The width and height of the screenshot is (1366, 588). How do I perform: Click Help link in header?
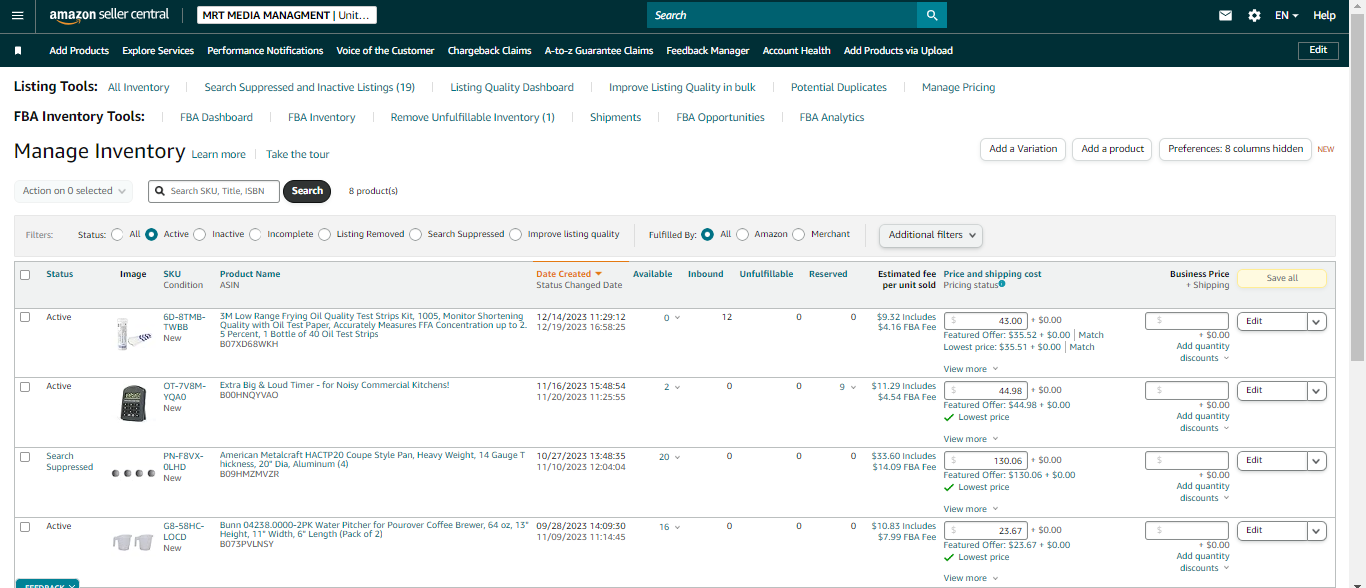(1324, 16)
